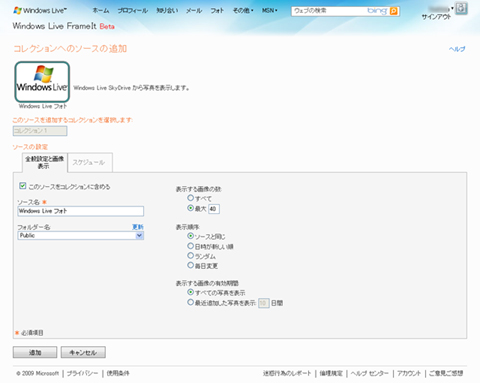Open the 使用条件 footer link
480x383 pixels.
[x=118, y=373]
